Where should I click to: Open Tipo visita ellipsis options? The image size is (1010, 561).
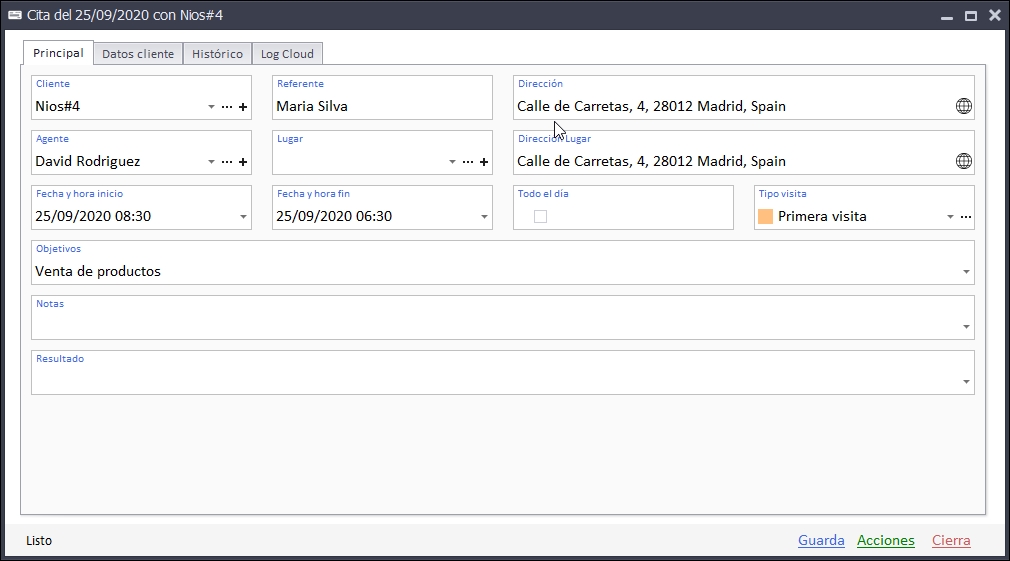966,217
